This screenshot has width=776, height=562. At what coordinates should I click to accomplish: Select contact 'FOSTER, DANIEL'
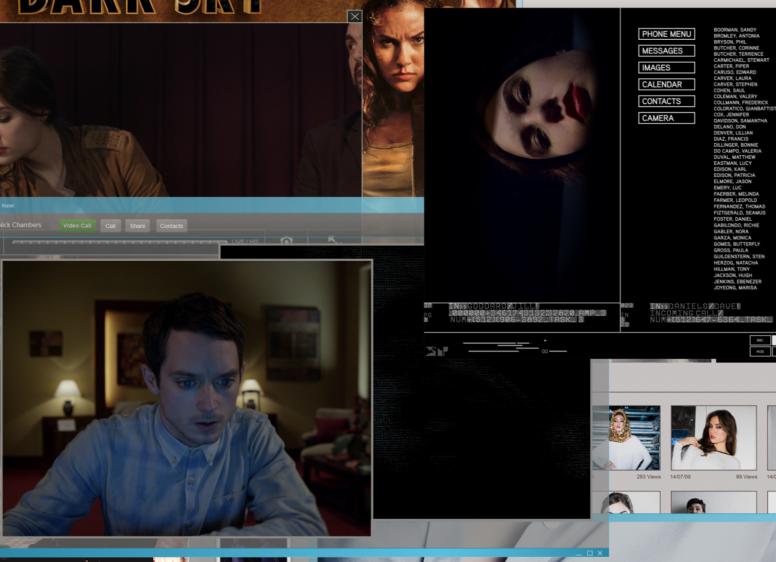pyautogui.click(x=732, y=219)
